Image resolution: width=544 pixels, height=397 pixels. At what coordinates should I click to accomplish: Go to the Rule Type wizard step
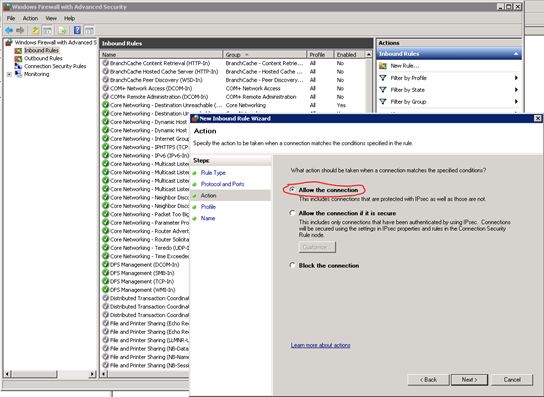[213, 172]
